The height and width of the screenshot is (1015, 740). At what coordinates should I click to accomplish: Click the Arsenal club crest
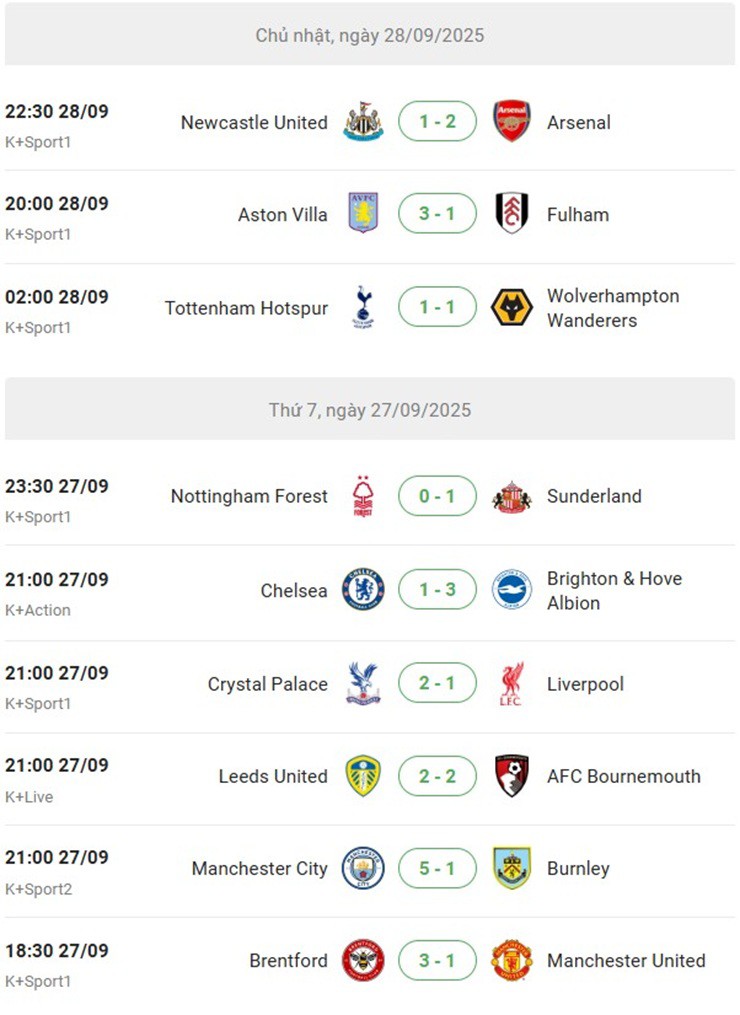click(512, 122)
